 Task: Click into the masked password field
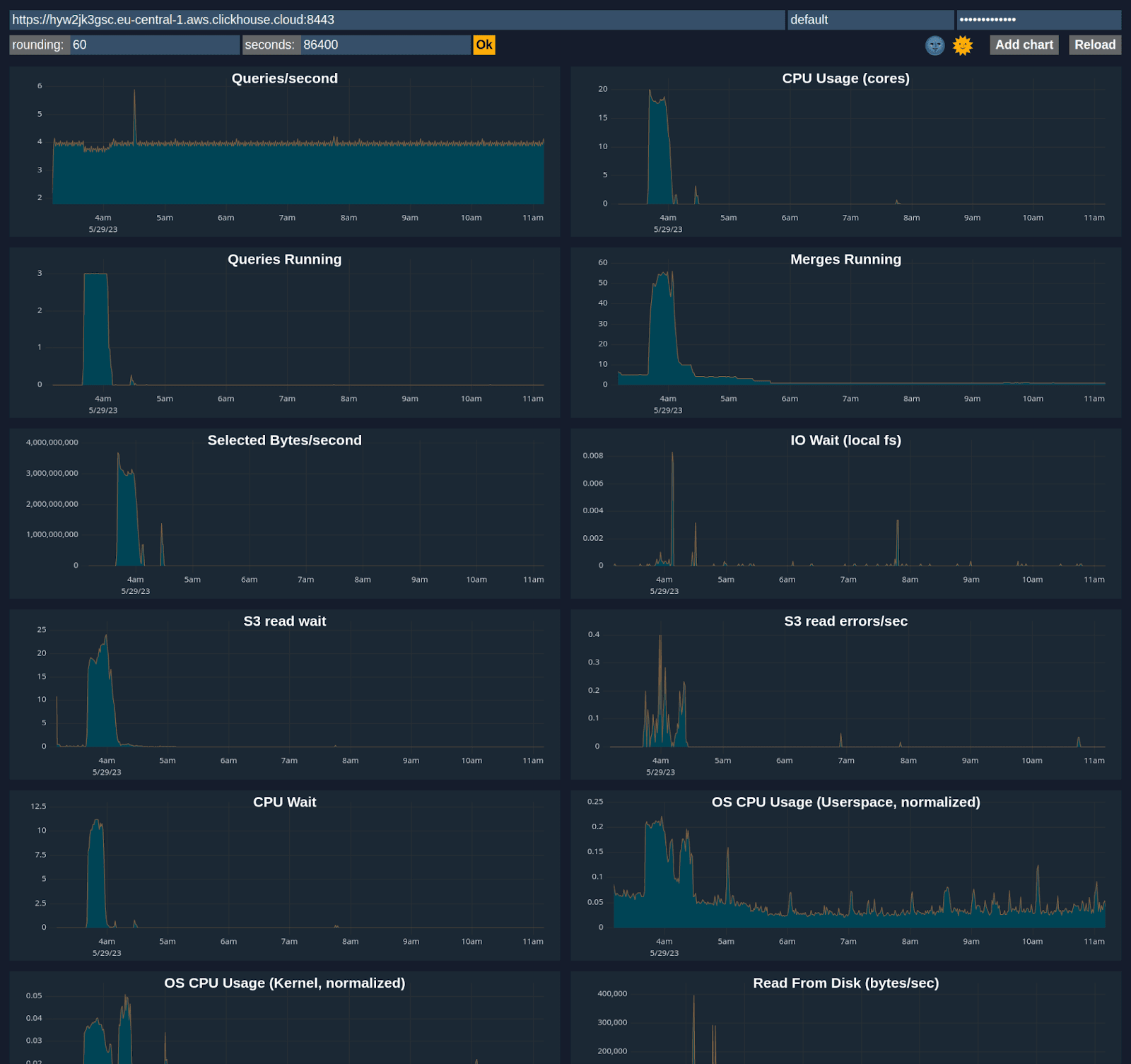tap(1038, 20)
